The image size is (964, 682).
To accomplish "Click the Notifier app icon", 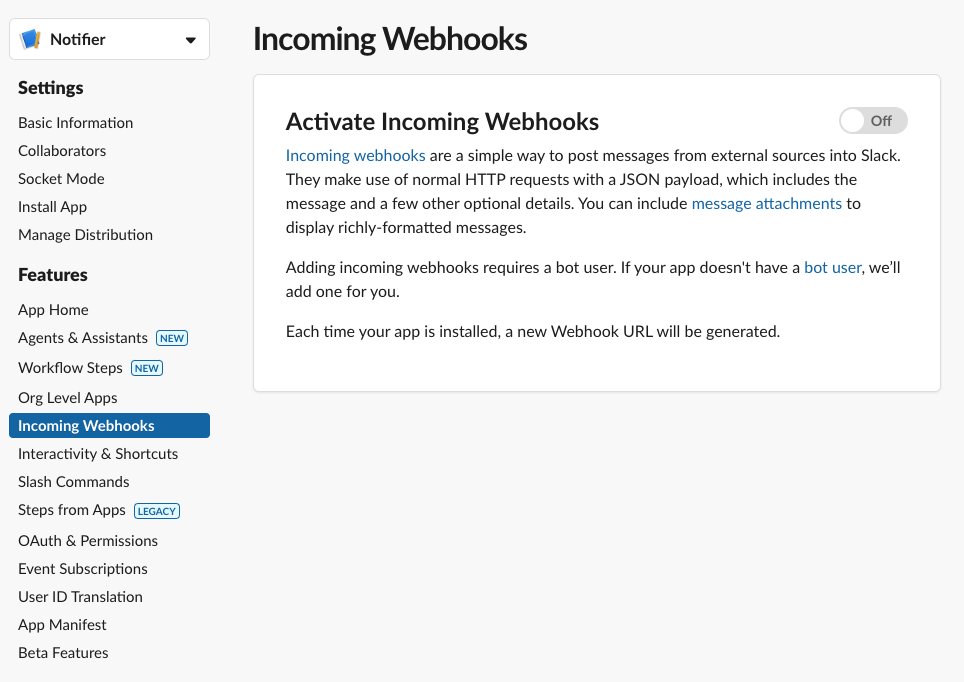I will coord(31,40).
